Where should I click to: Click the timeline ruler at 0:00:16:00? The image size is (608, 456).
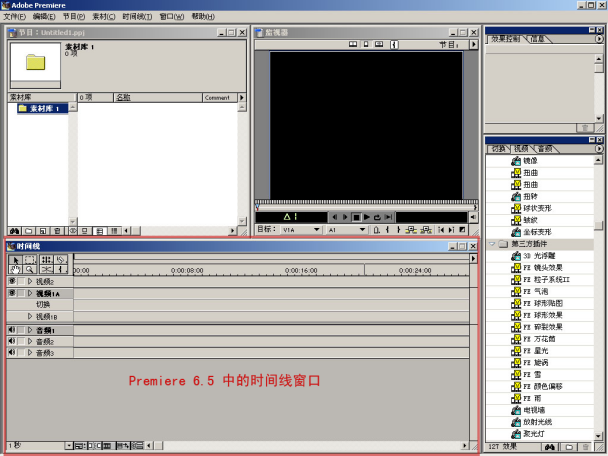point(301,271)
